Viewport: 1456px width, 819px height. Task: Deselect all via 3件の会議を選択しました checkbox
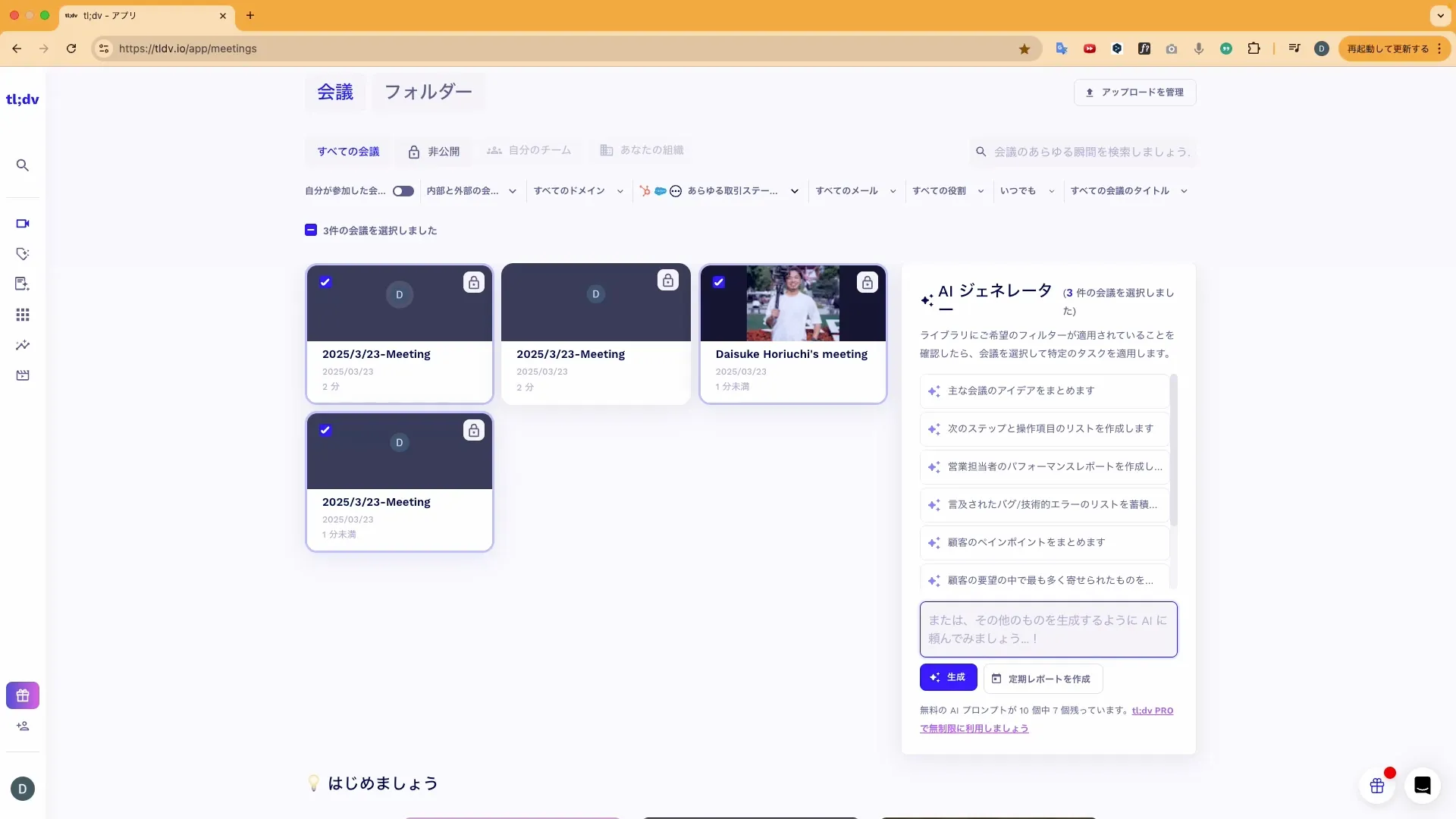coord(311,231)
